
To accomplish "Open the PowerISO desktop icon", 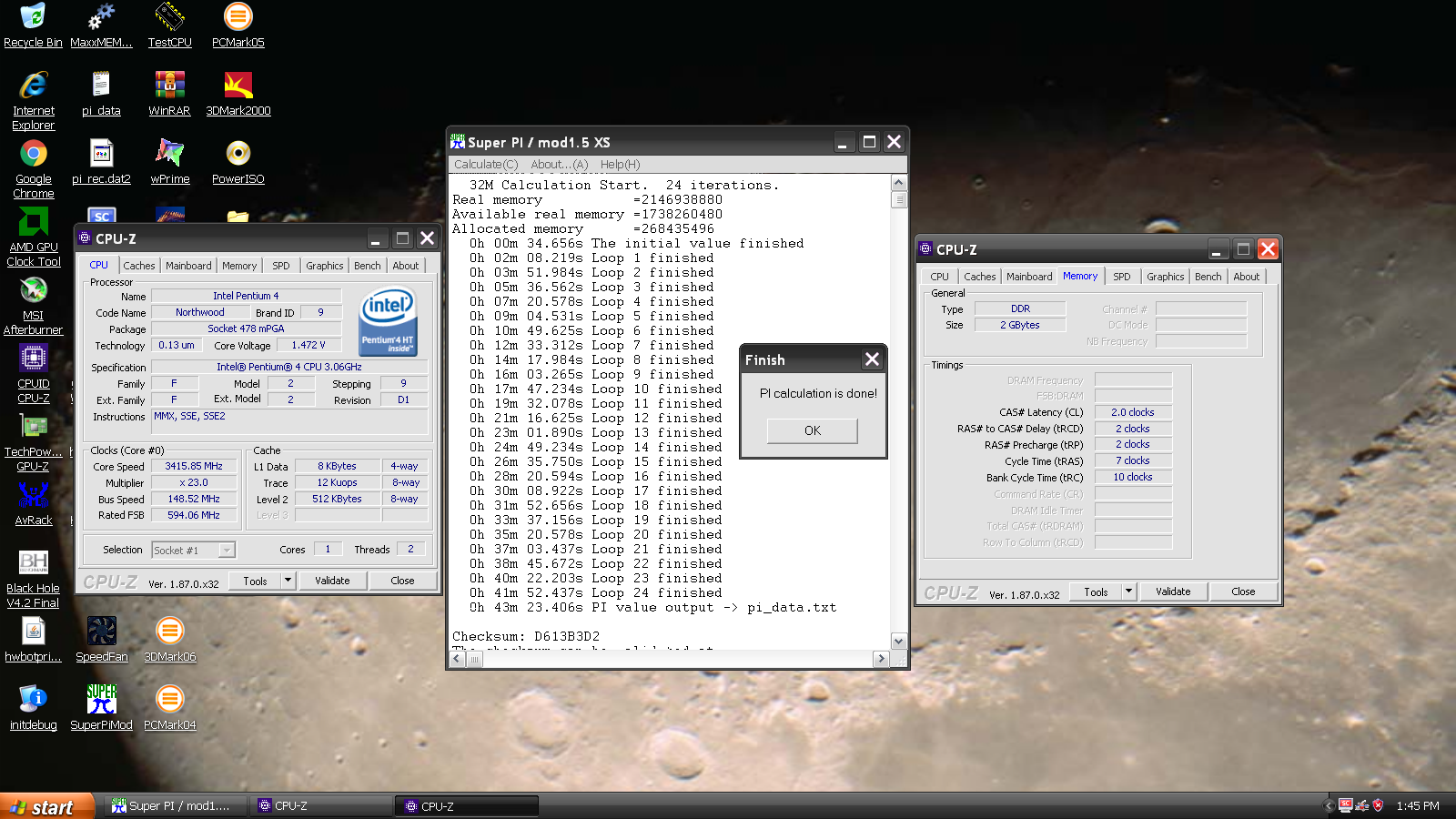I will (238, 163).
